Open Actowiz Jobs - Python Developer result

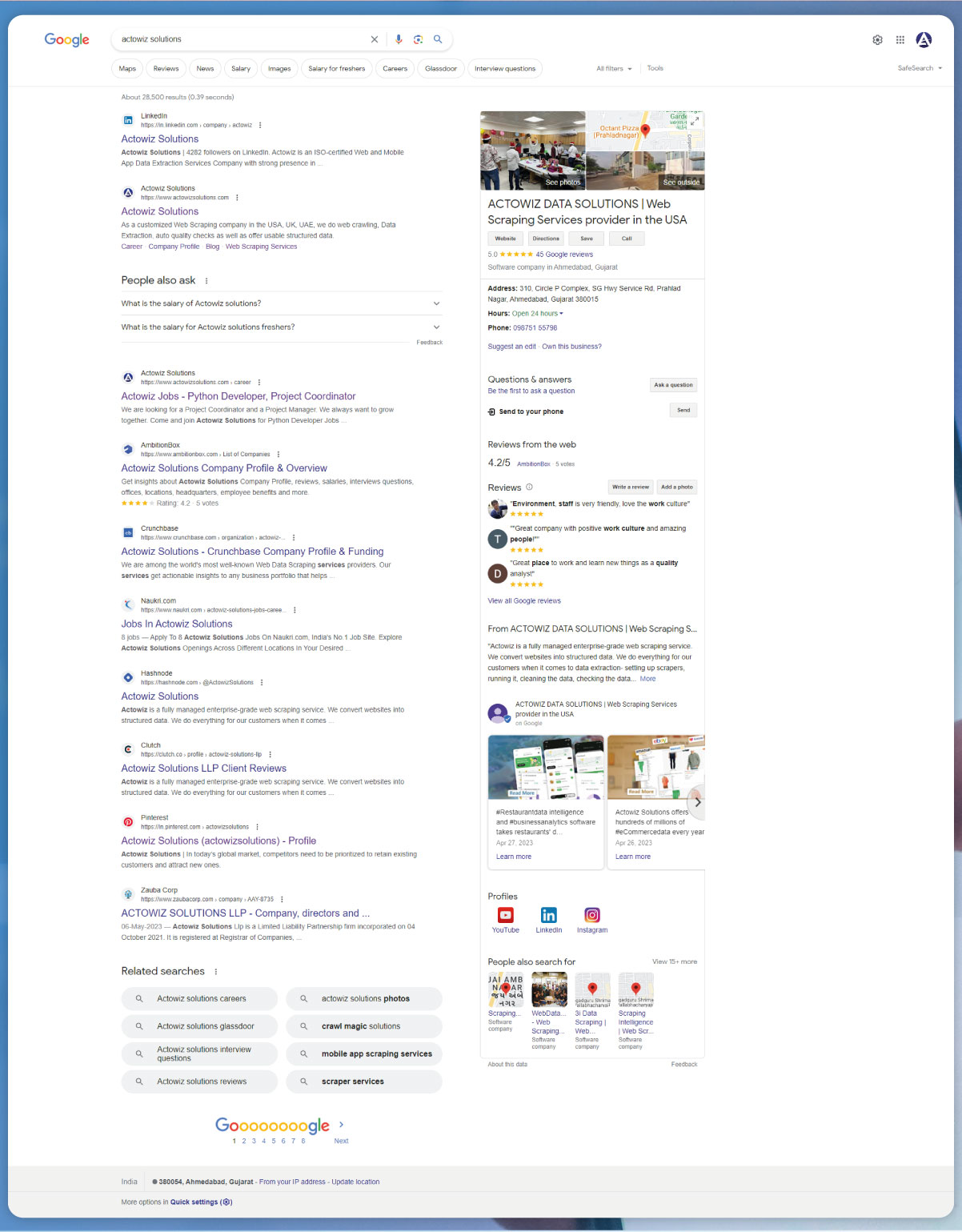click(238, 396)
